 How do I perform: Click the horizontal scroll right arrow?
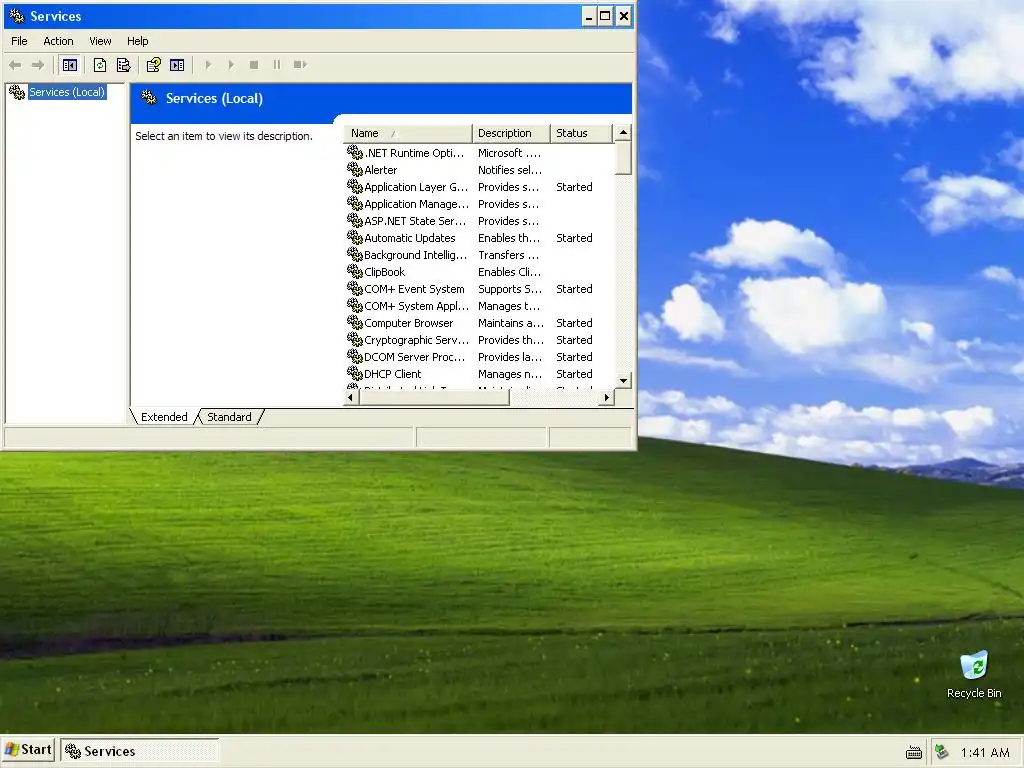[607, 397]
